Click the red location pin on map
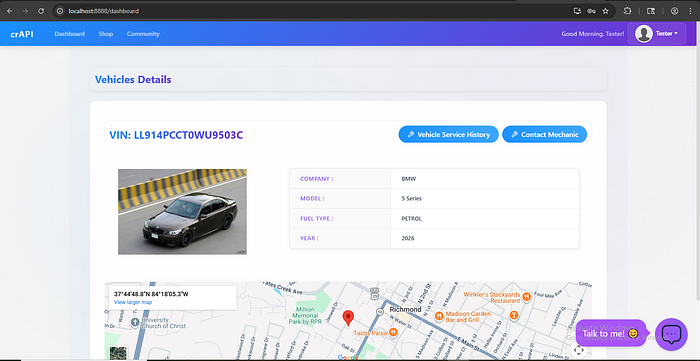700x361 pixels. 348,318
